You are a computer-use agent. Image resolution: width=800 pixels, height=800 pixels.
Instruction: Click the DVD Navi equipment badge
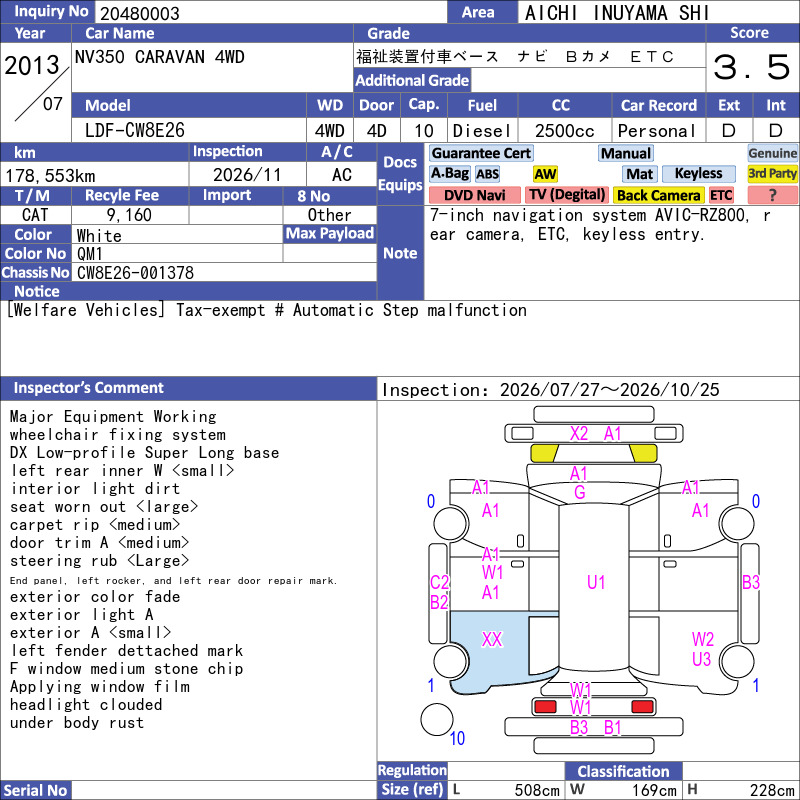point(474,195)
